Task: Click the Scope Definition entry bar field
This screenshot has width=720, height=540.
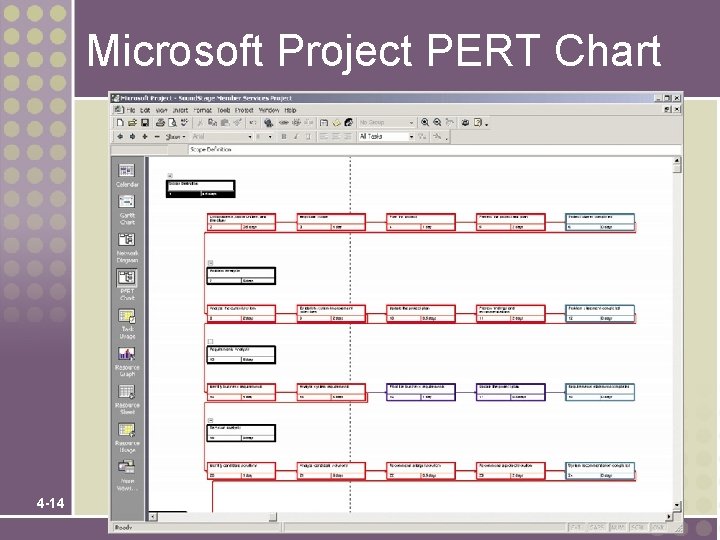Action: pyautogui.click(x=434, y=150)
